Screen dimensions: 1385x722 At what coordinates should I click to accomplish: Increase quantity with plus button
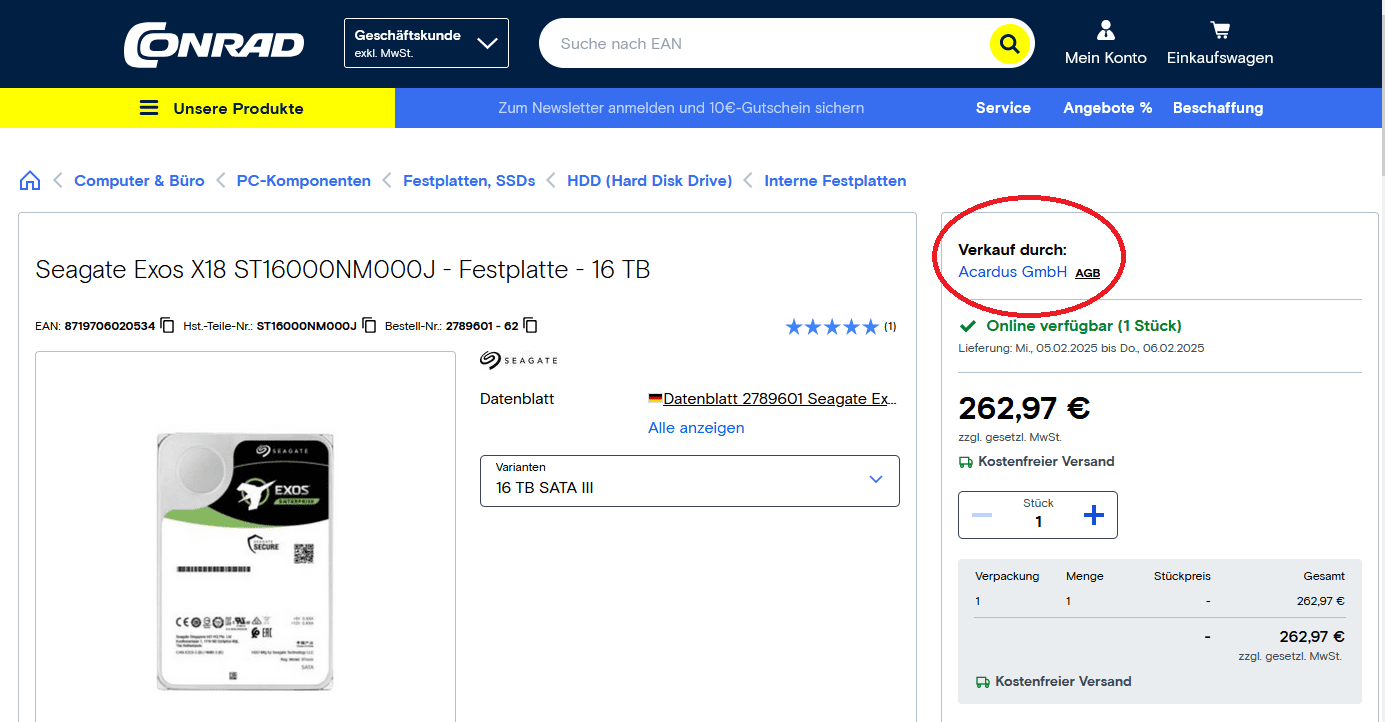pos(1094,515)
